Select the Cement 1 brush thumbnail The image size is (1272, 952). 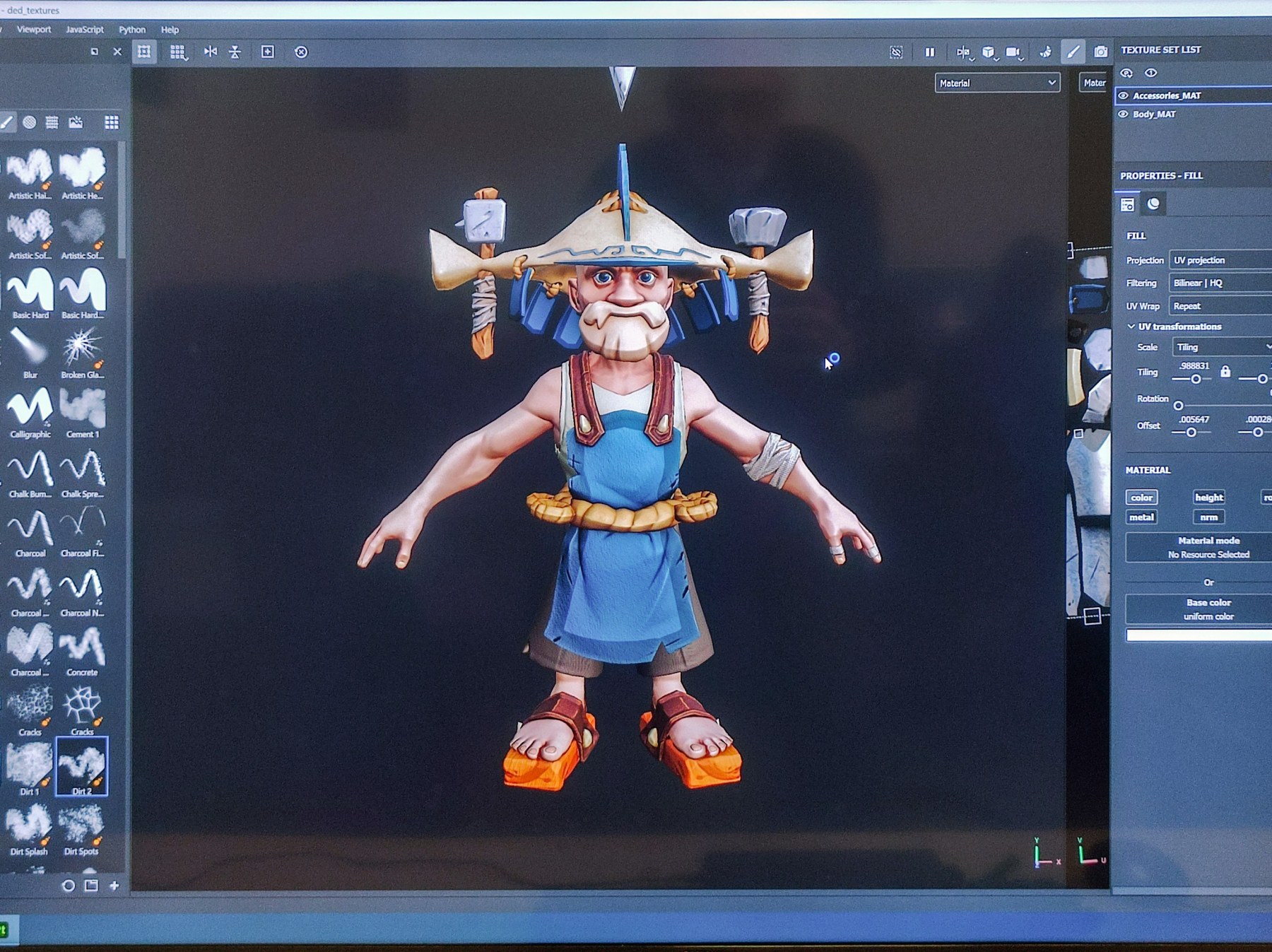(82, 412)
